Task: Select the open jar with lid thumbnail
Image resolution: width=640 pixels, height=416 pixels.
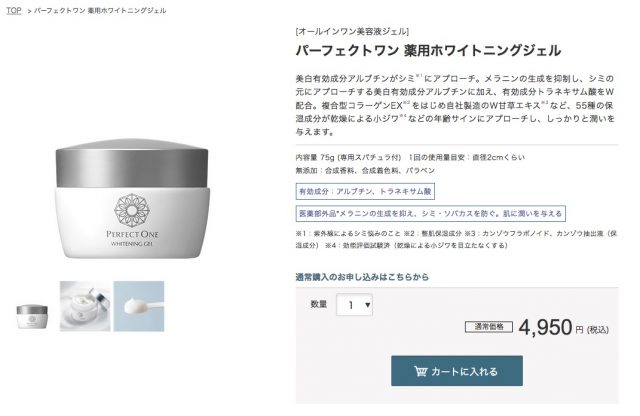Action: pyautogui.click(x=85, y=306)
